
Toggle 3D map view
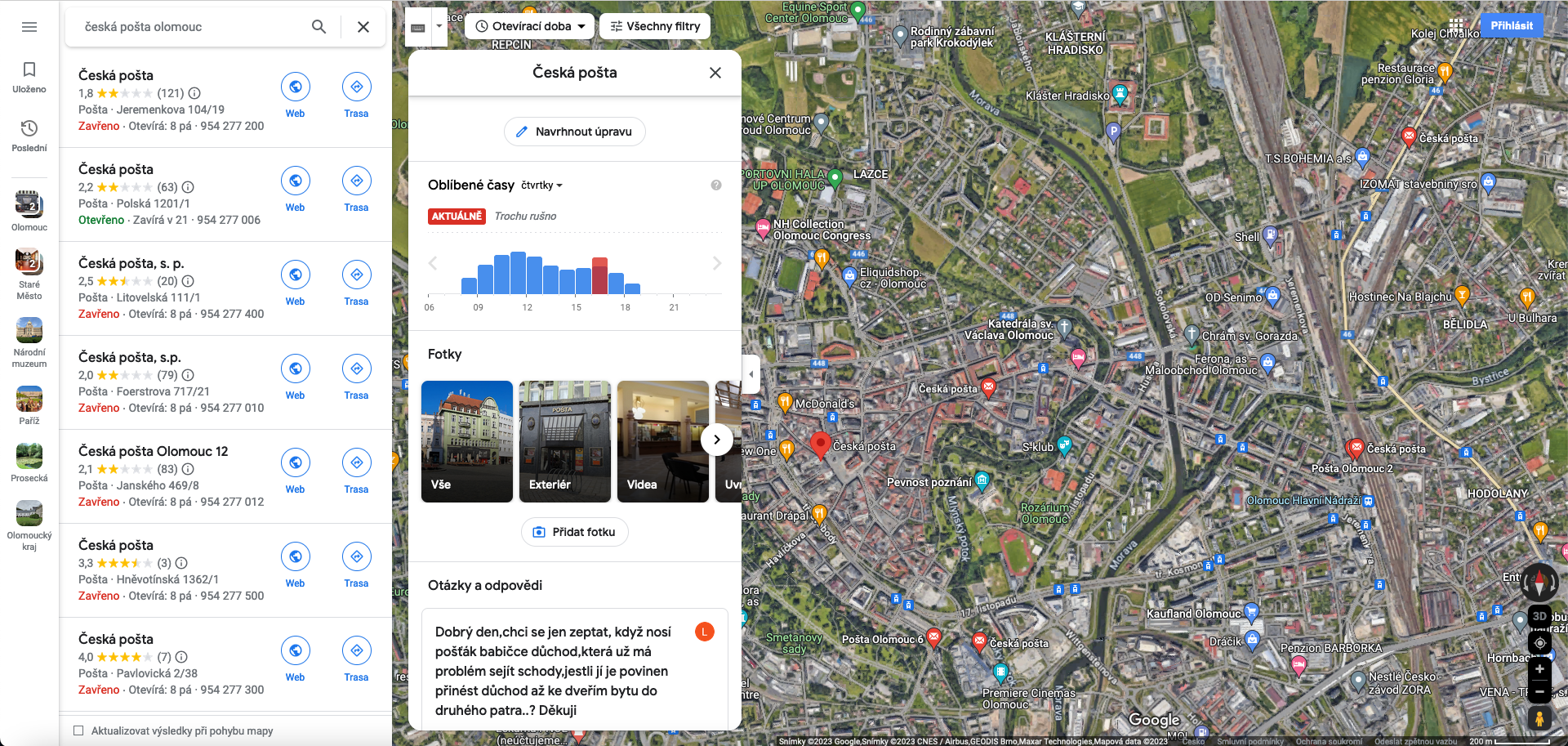pos(1539,616)
